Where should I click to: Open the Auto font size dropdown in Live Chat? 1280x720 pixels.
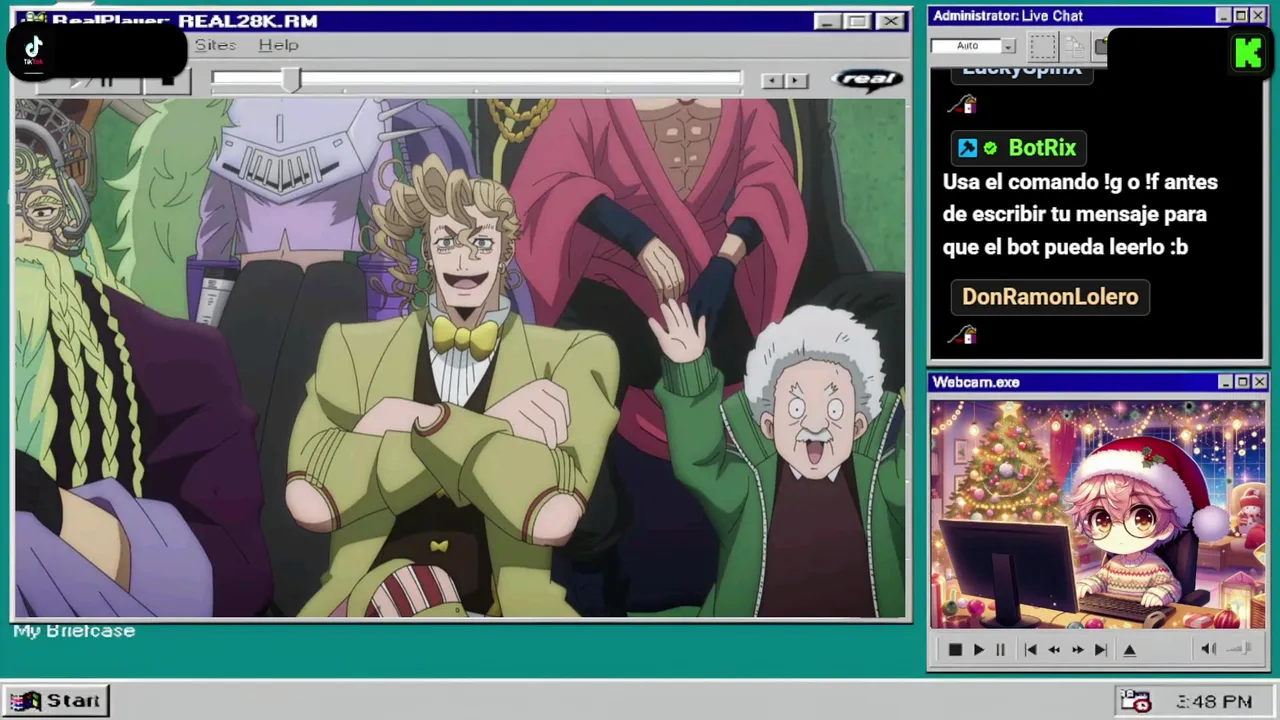1008,46
